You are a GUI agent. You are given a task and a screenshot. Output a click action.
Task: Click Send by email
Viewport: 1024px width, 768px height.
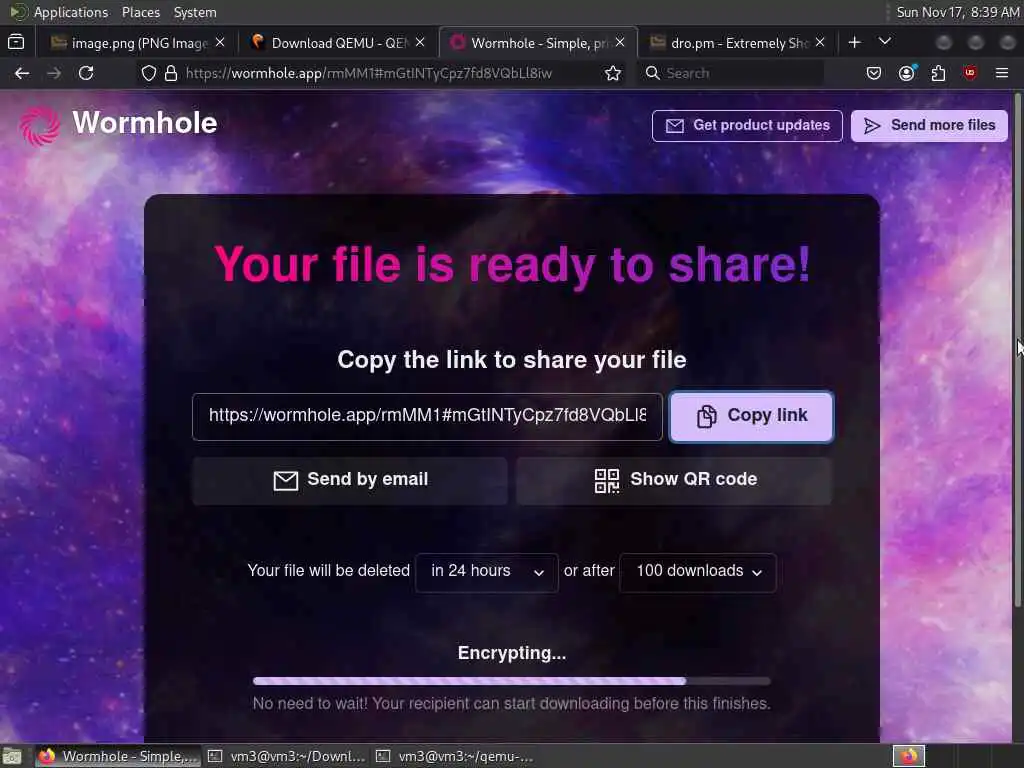tap(350, 480)
